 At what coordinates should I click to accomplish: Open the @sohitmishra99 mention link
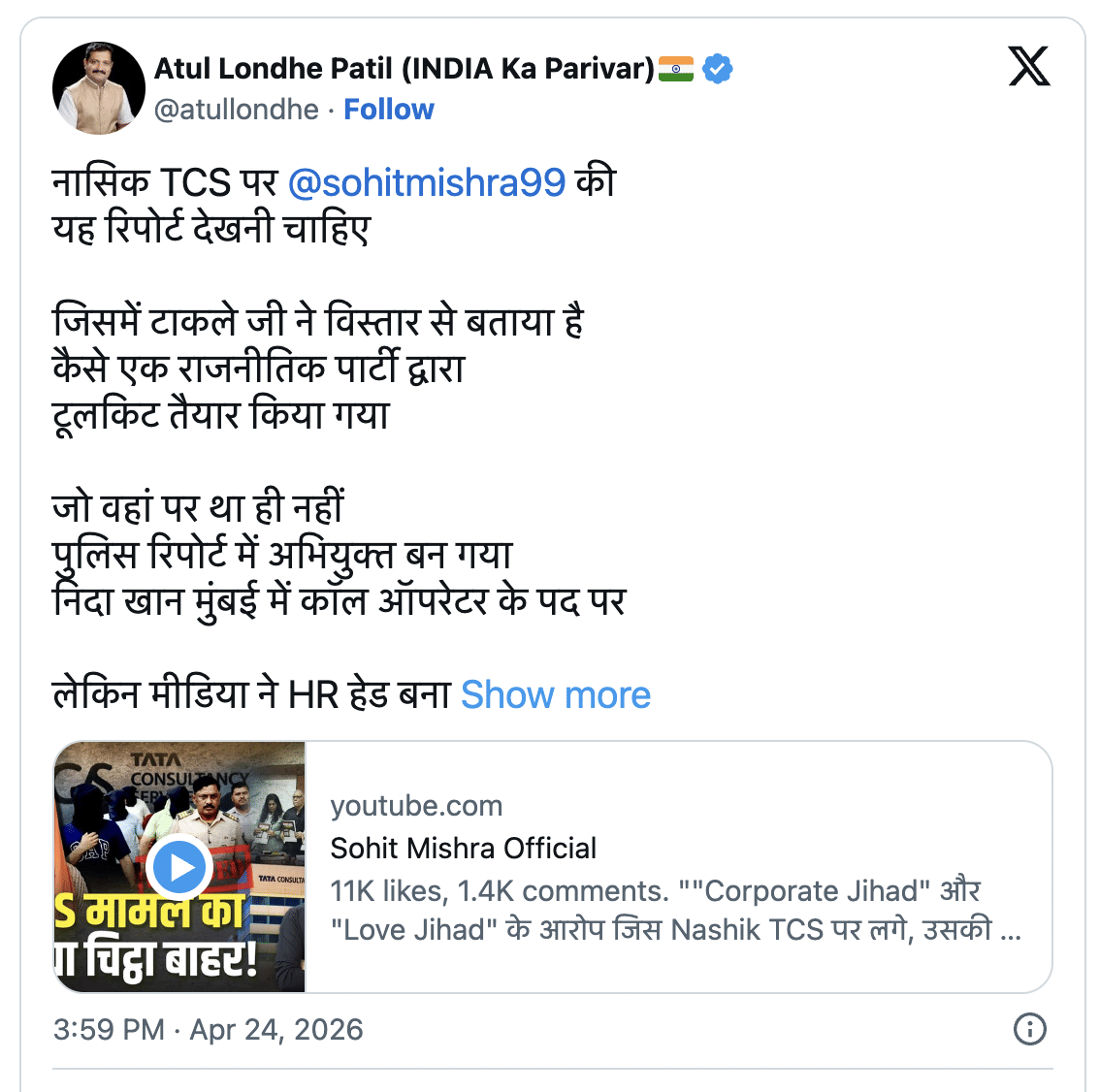[427, 182]
